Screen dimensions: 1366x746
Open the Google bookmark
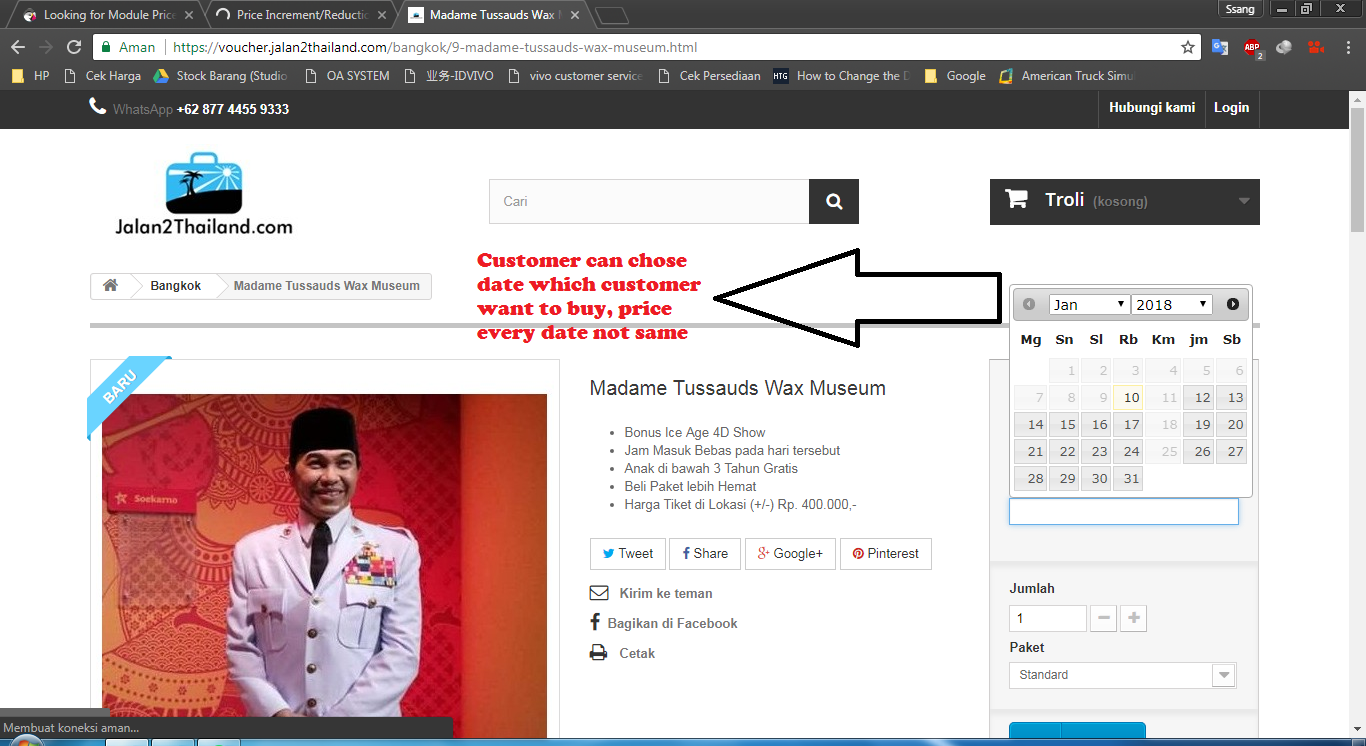click(955, 76)
